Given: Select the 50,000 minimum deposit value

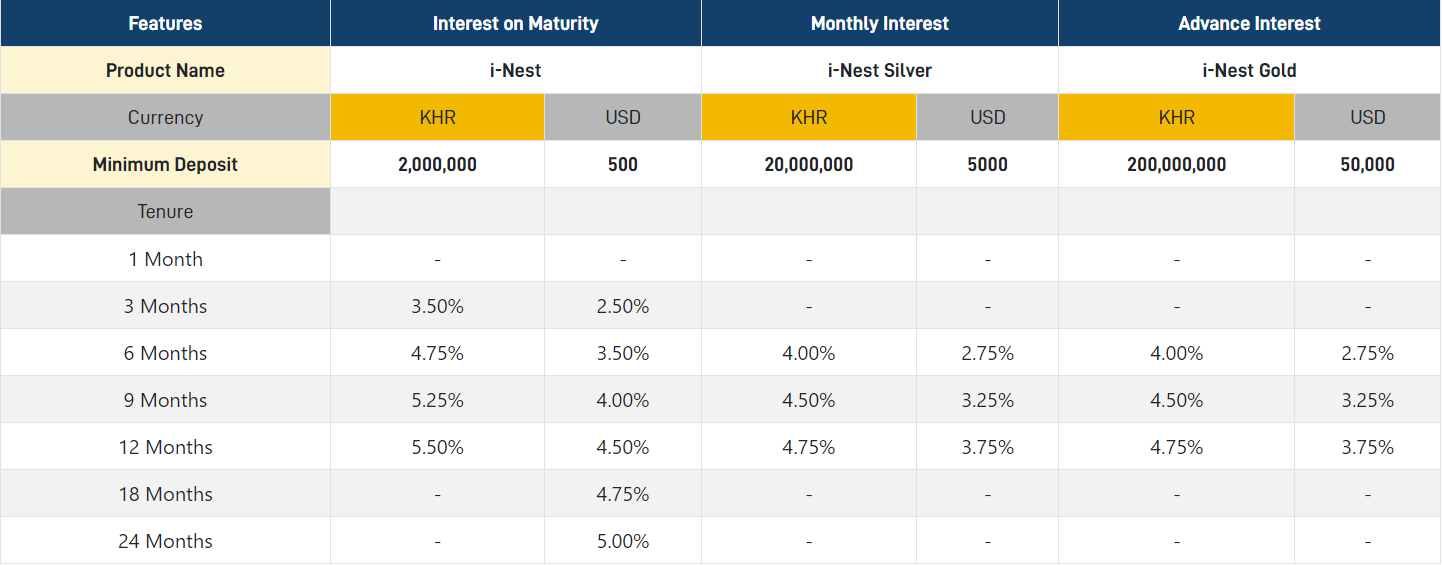Looking at the screenshot, I should [1368, 164].
